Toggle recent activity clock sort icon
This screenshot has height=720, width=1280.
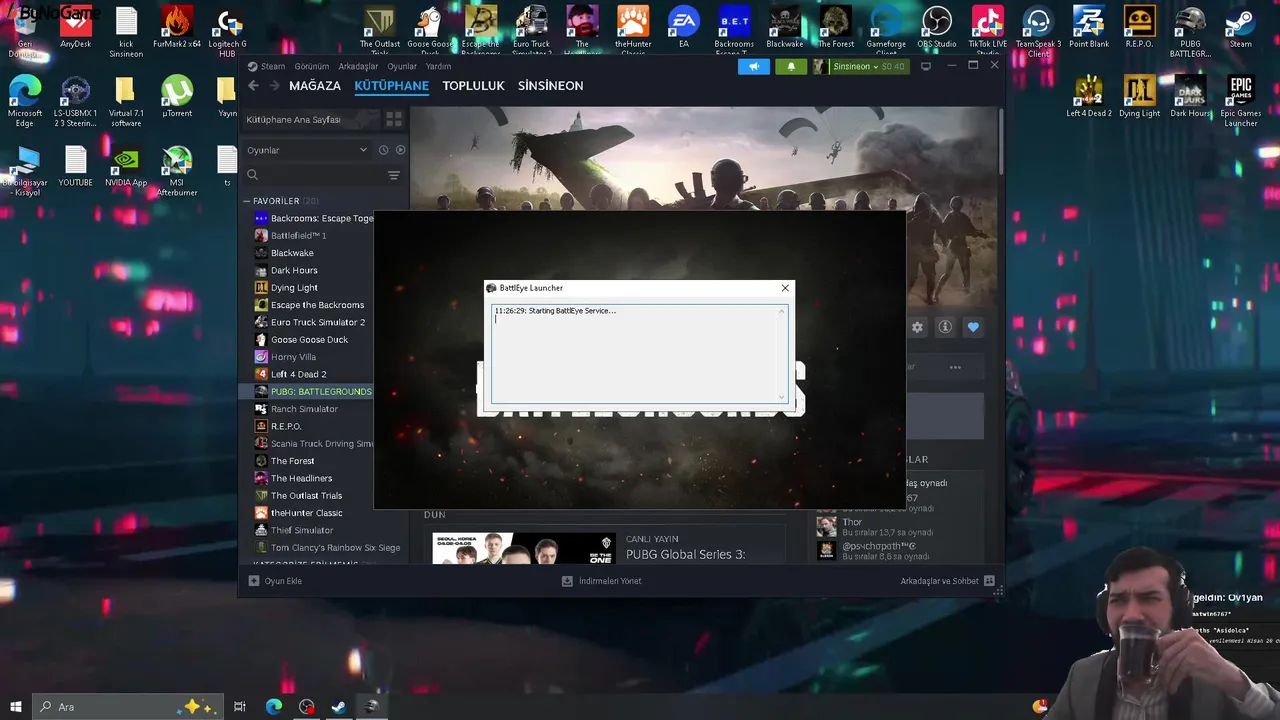[x=383, y=150]
